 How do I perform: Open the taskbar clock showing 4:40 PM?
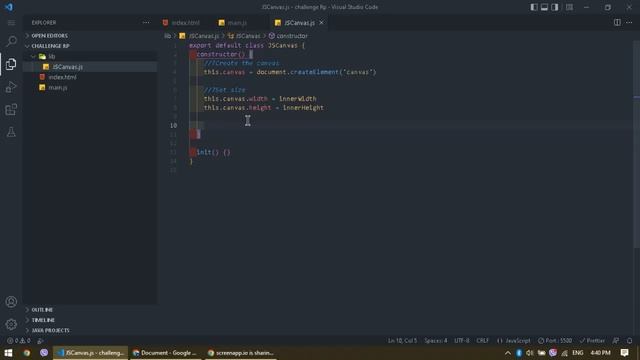pyautogui.click(x=600, y=353)
